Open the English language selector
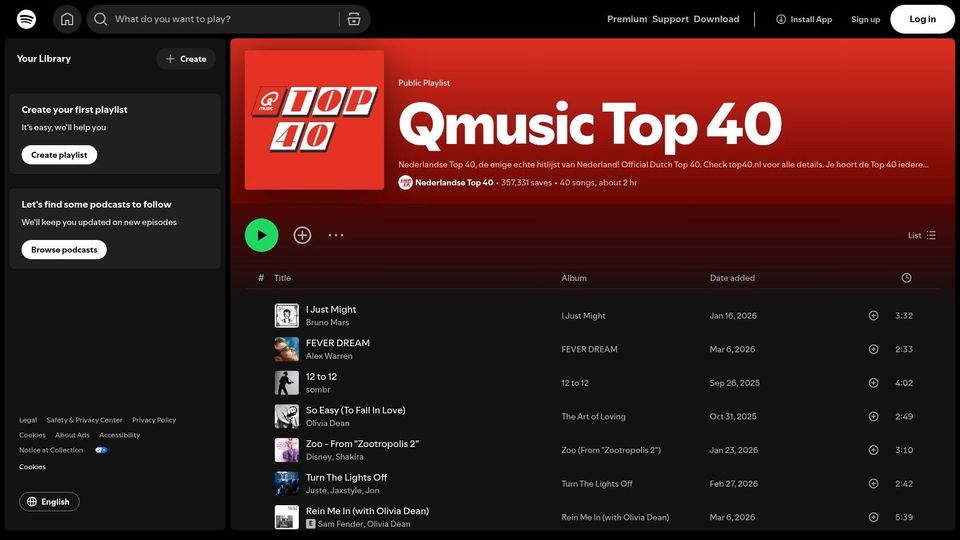 click(x=49, y=502)
